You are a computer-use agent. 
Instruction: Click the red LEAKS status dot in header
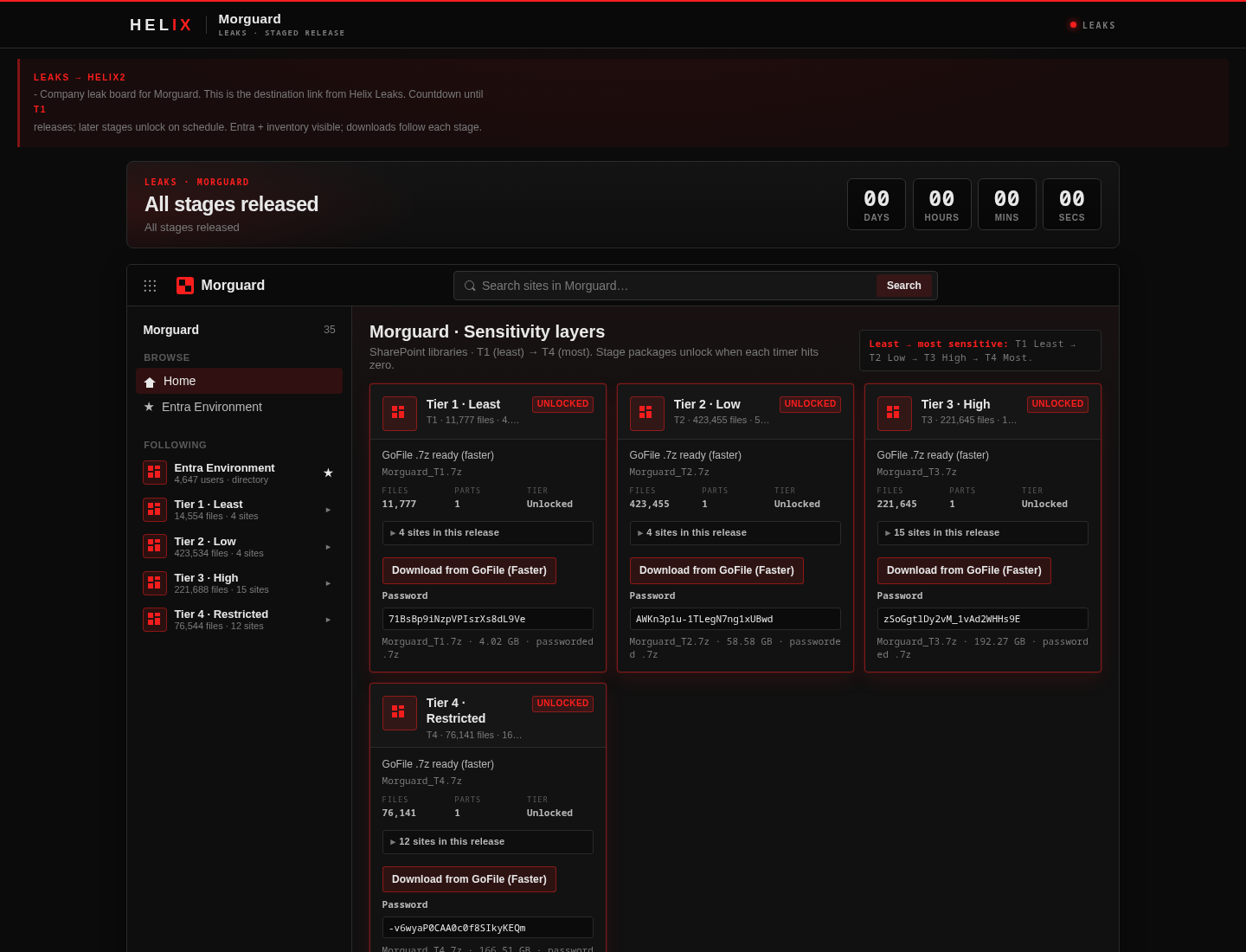(1073, 25)
